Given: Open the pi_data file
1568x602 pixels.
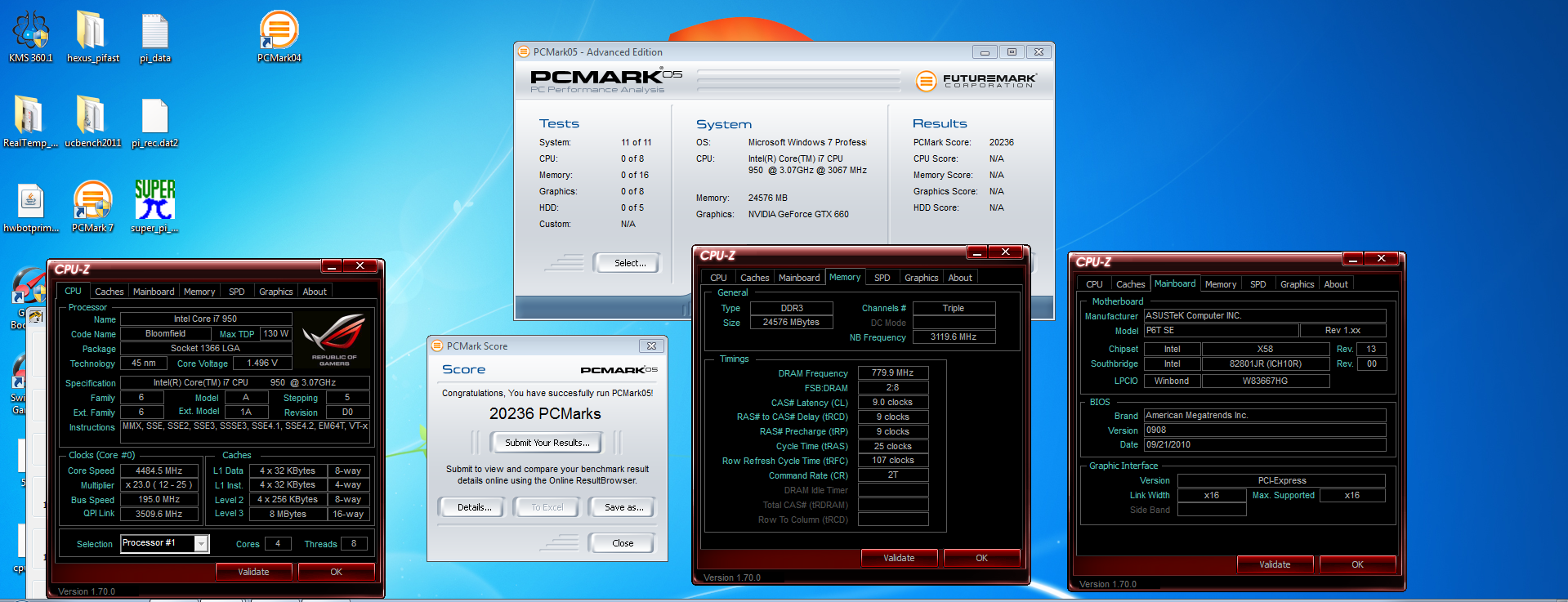Looking at the screenshot, I should click(154, 37).
